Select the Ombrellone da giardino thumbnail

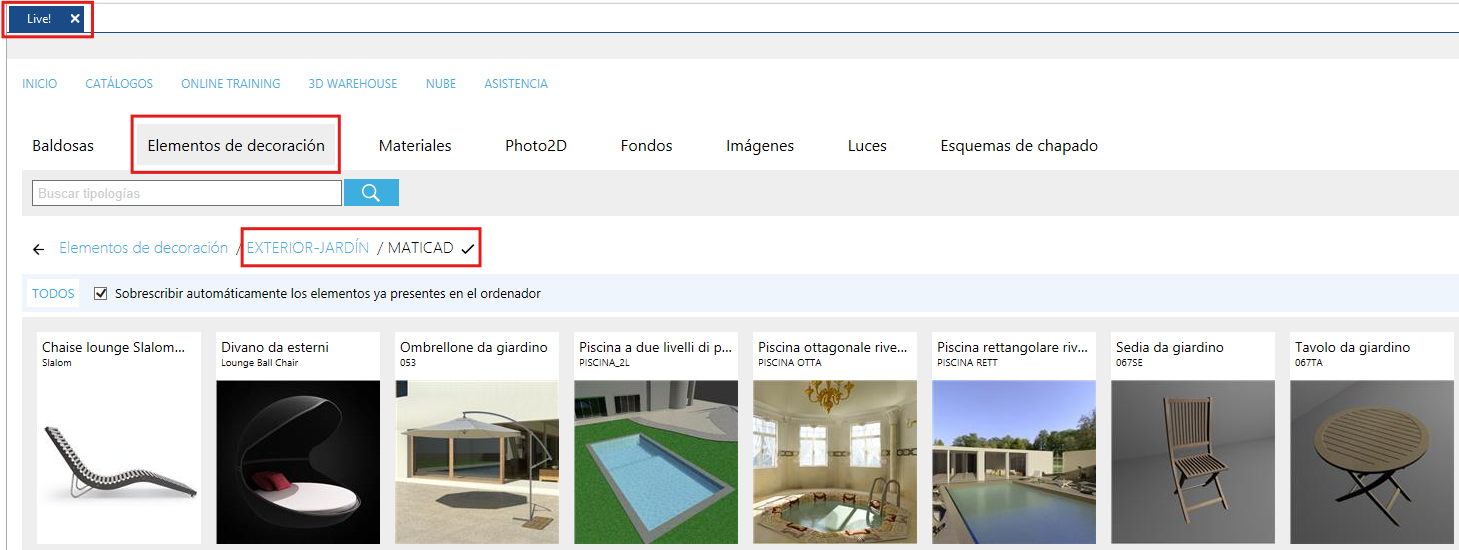477,438
